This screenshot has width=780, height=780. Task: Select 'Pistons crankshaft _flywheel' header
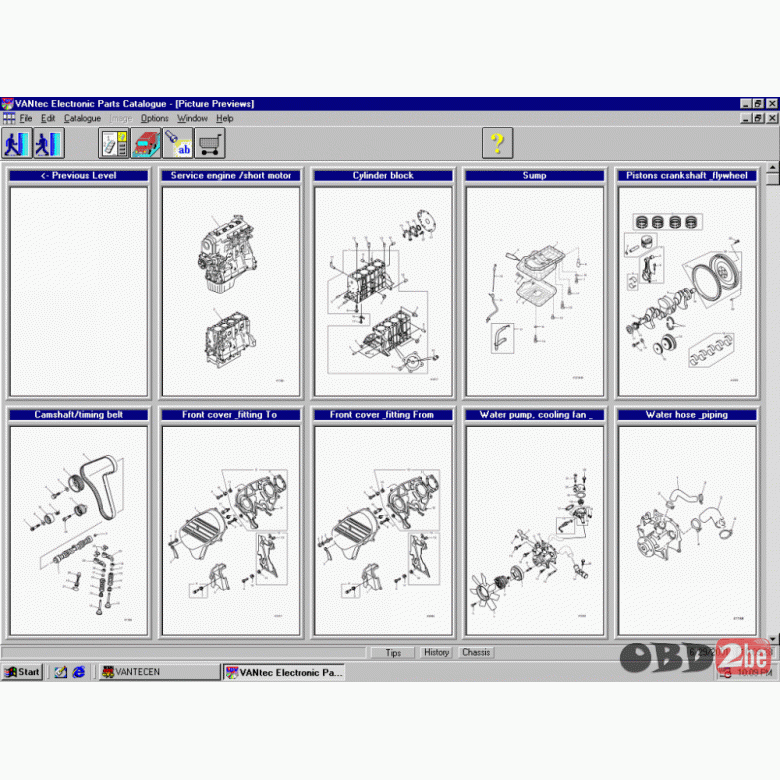pos(687,176)
